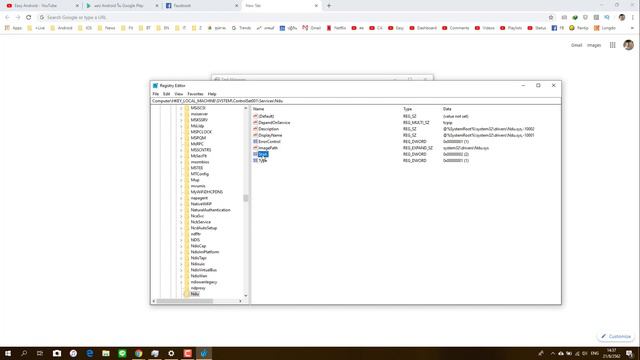Open the Apps bookmark shortcut
Viewport: 640px width, 360px height.
click(13, 28)
